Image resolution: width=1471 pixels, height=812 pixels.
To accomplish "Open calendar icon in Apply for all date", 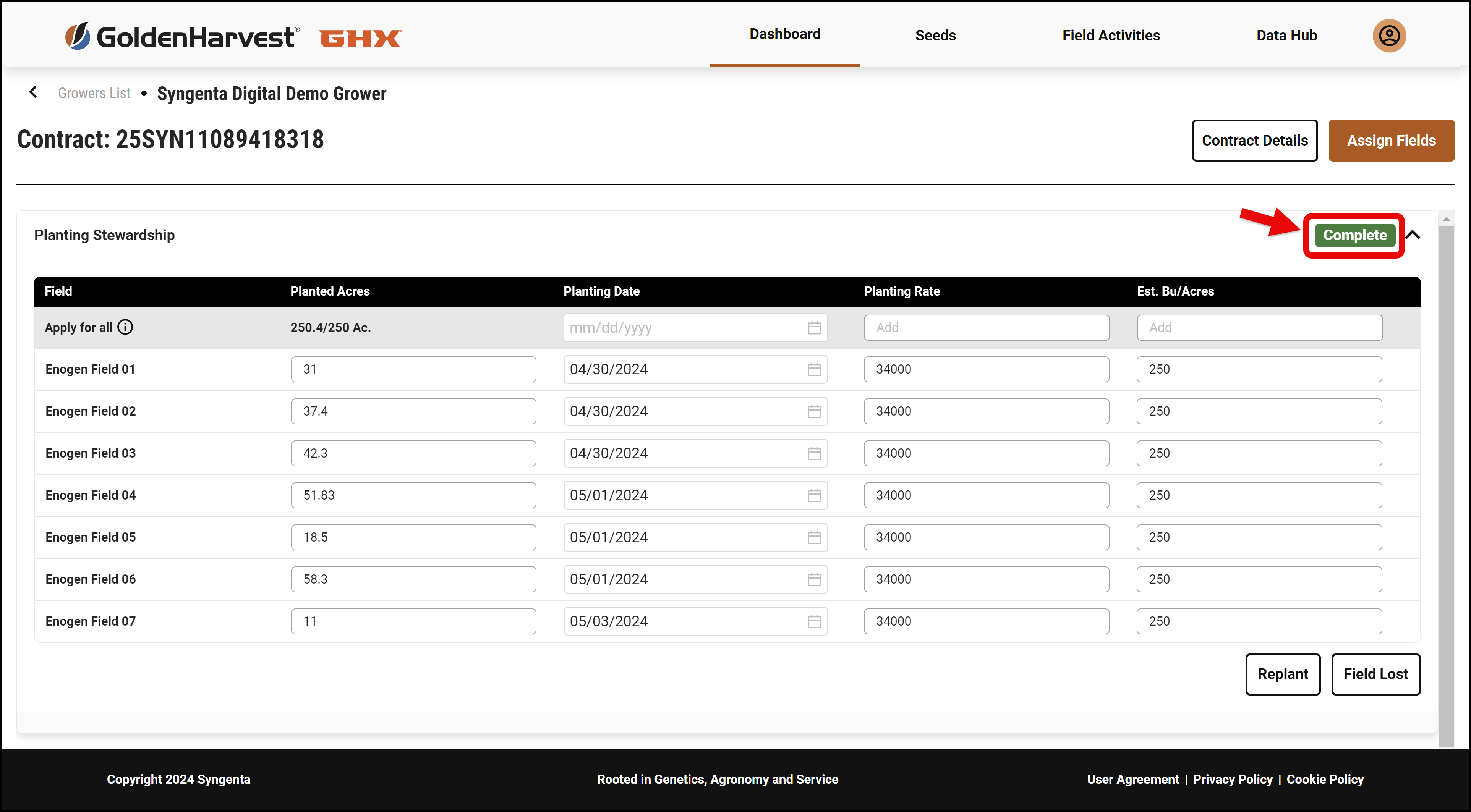I will (814, 328).
